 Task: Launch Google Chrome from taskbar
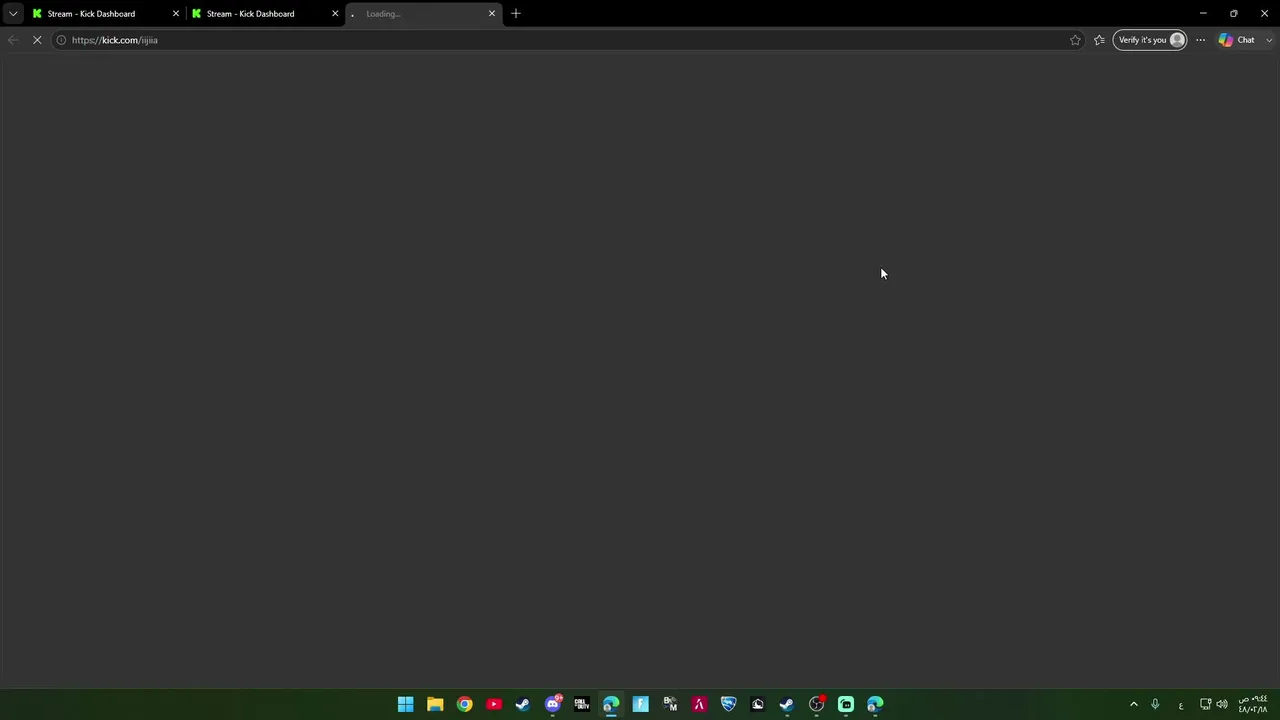pos(464,704)
